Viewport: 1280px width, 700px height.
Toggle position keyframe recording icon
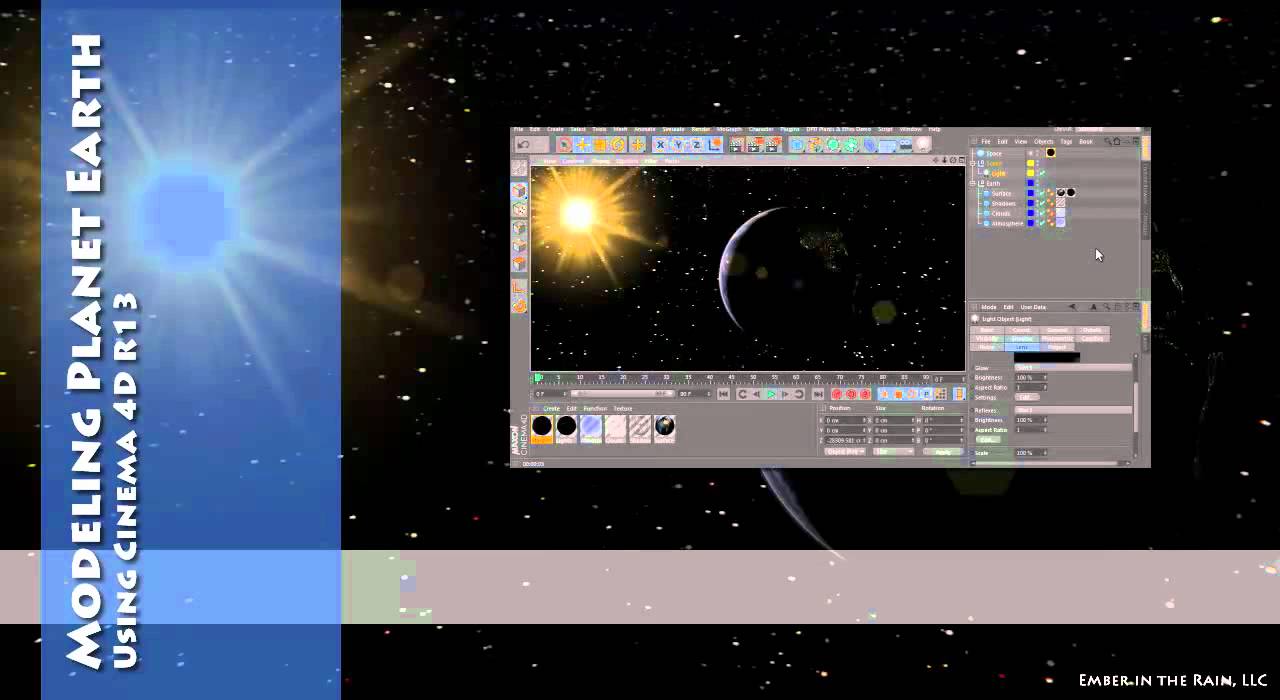[884, 394]
